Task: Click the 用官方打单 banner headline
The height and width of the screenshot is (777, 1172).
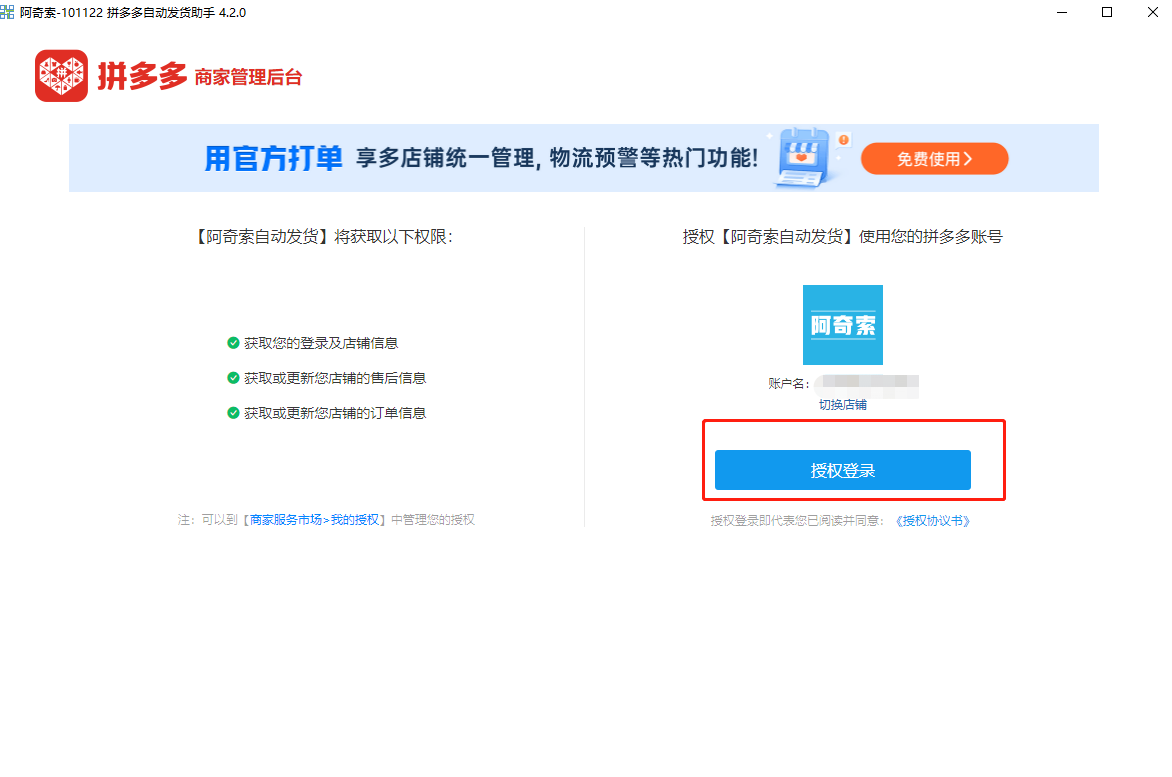Action: tap(274, 158)
